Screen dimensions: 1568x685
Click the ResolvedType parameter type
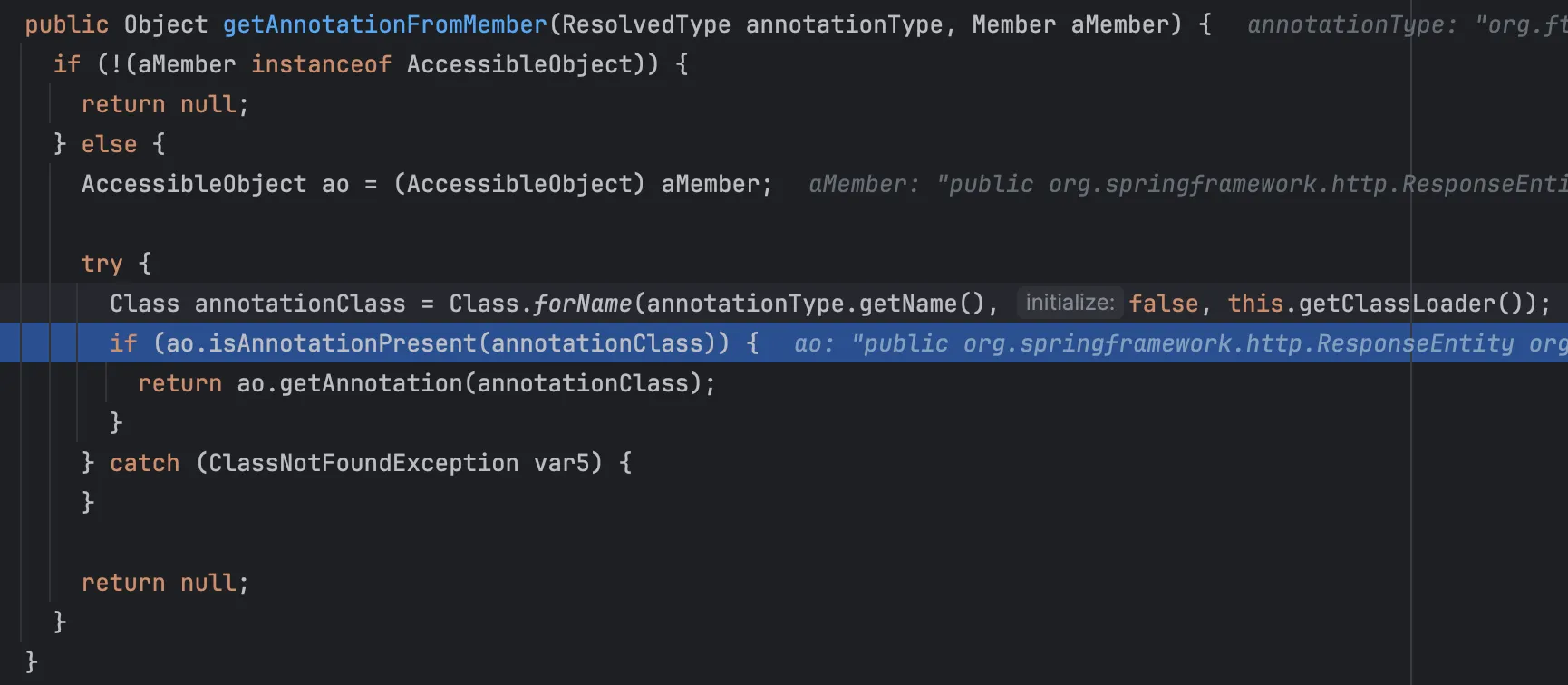pos(645,24)
